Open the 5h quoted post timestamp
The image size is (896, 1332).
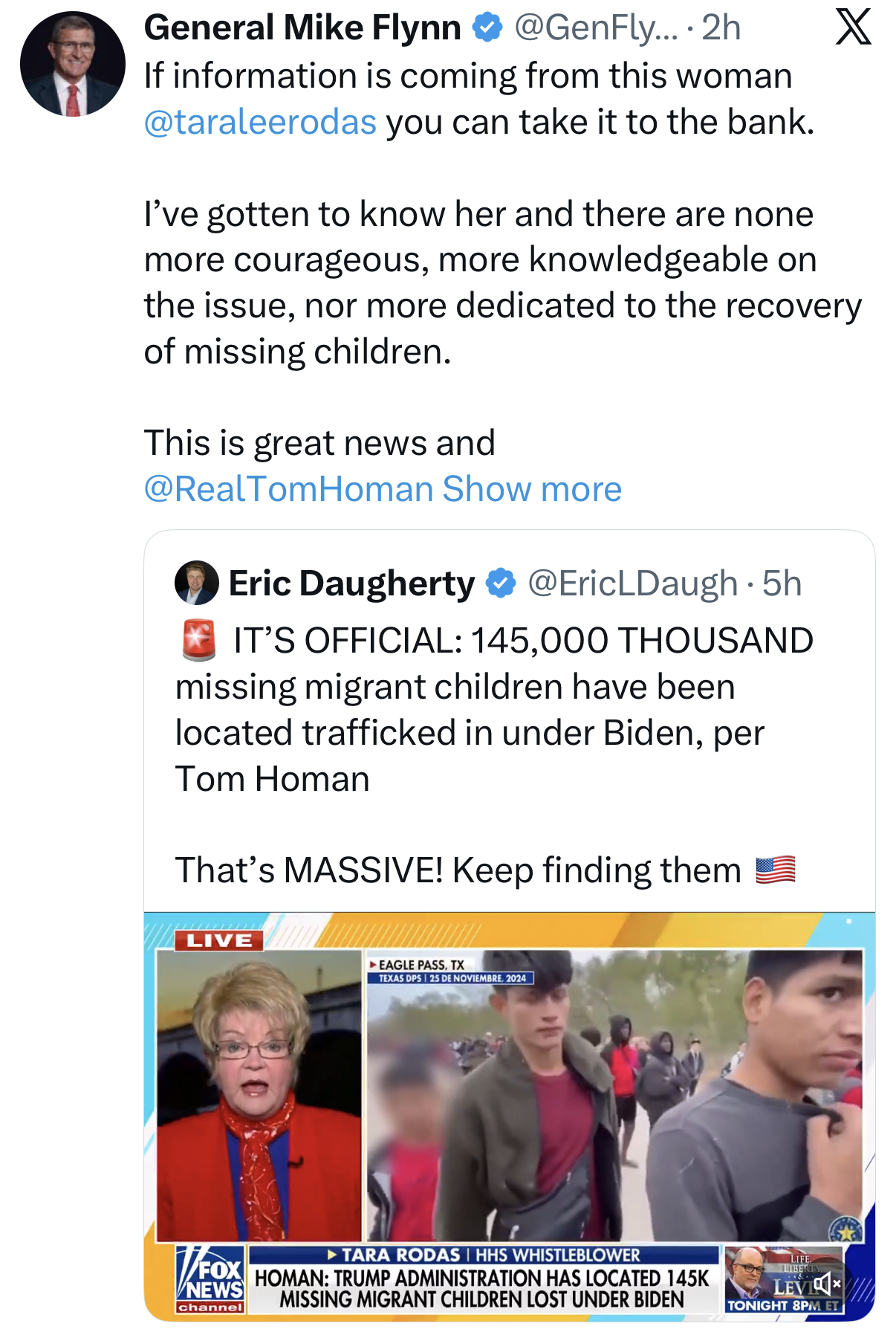coord(782,583)
